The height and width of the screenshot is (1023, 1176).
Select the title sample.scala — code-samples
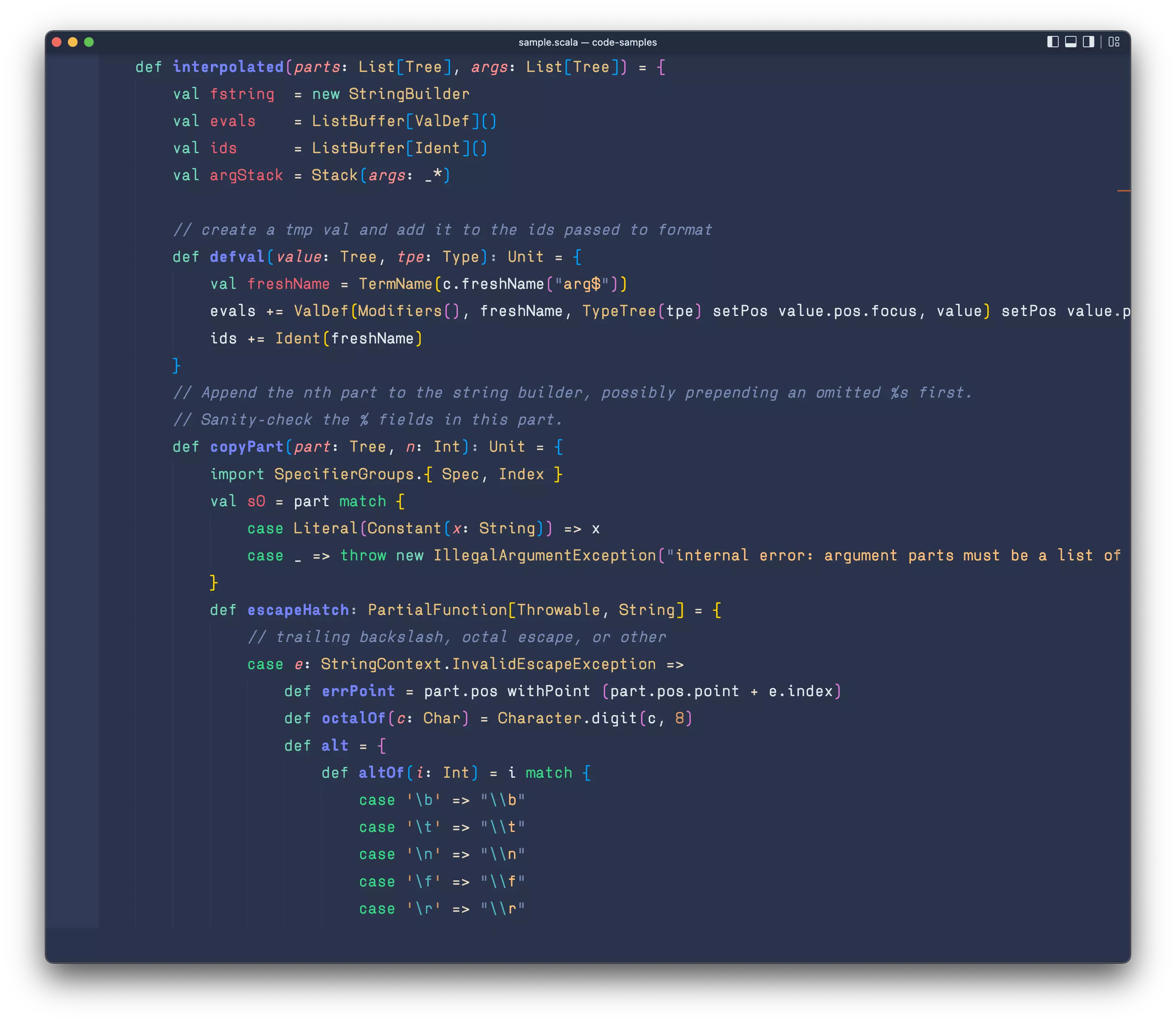coord(588,42)
